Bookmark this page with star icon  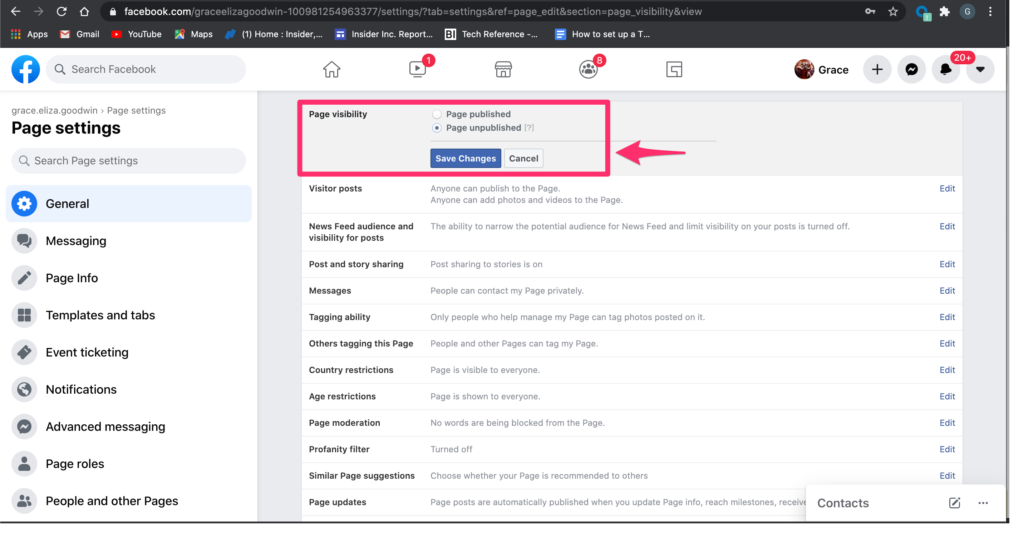(x=893, y=12)
